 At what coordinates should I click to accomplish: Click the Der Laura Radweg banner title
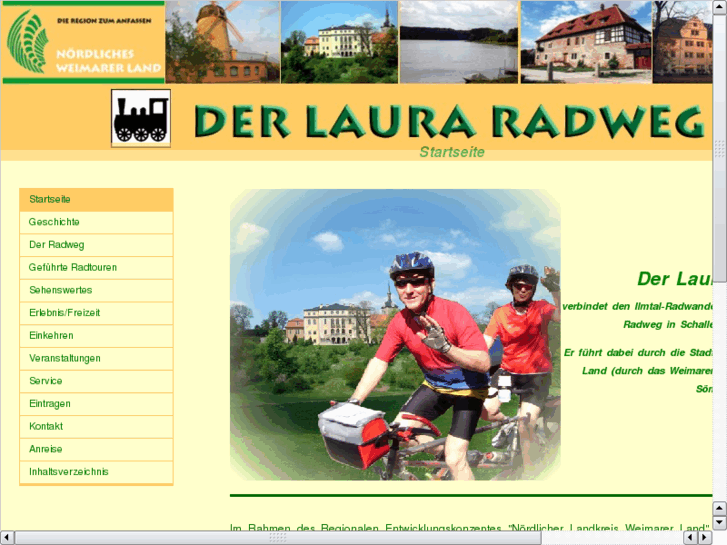coord(449,122)
